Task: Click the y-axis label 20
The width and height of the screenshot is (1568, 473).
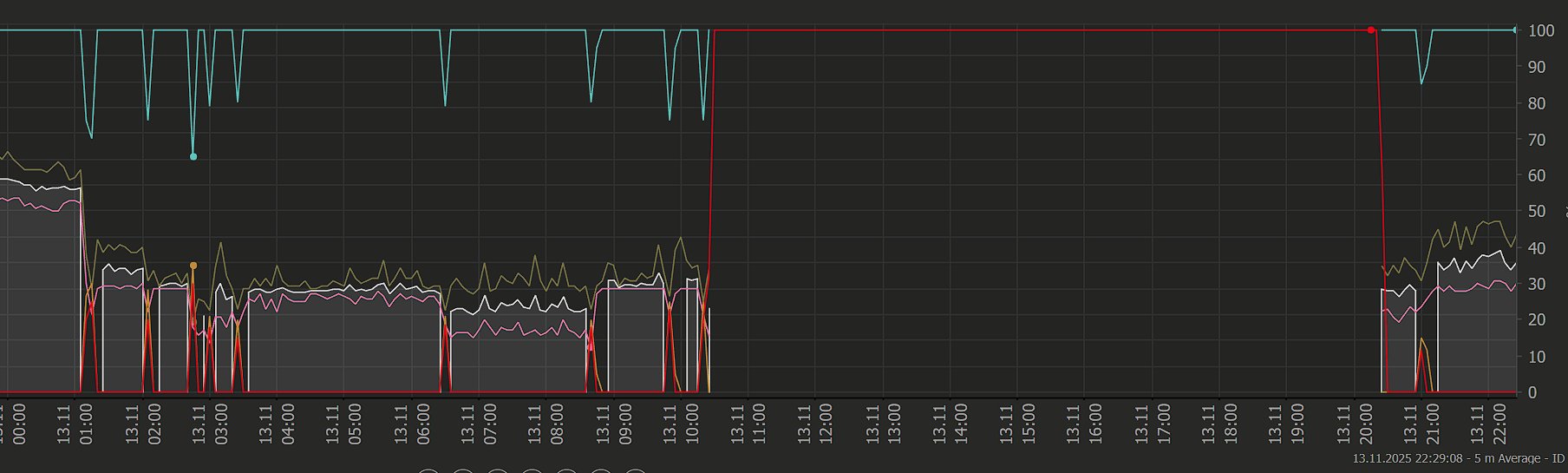Action: tap(1537, 320)
